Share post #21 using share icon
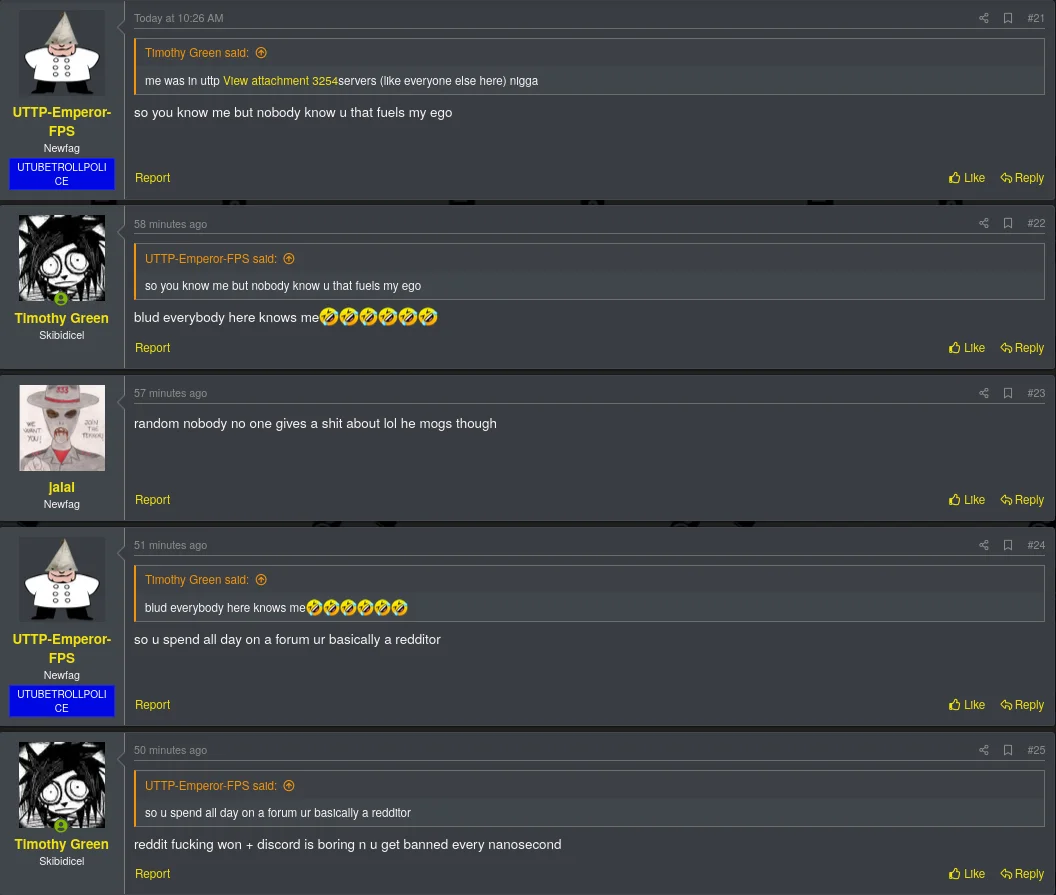The image size is (1056, 895). coord(983,18)
